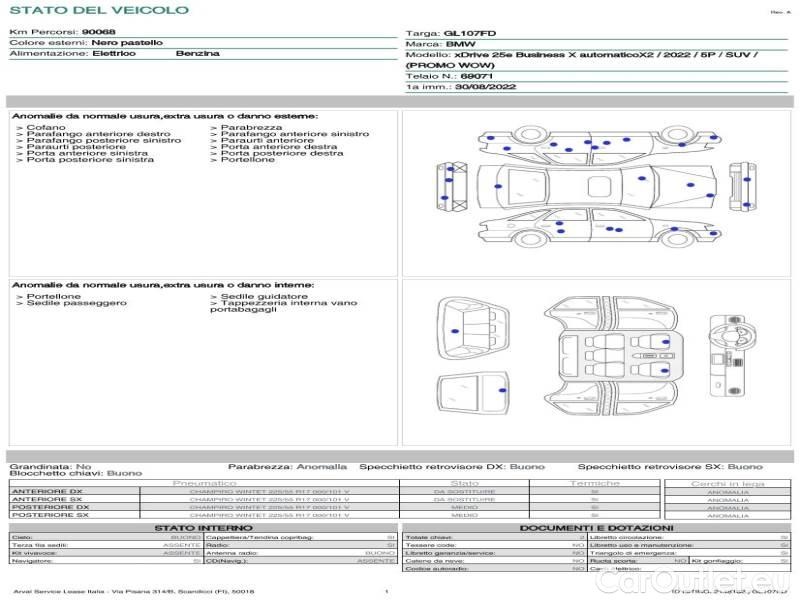Click the blue damage dot on rear hatch diagram

(x=503, y=388)
